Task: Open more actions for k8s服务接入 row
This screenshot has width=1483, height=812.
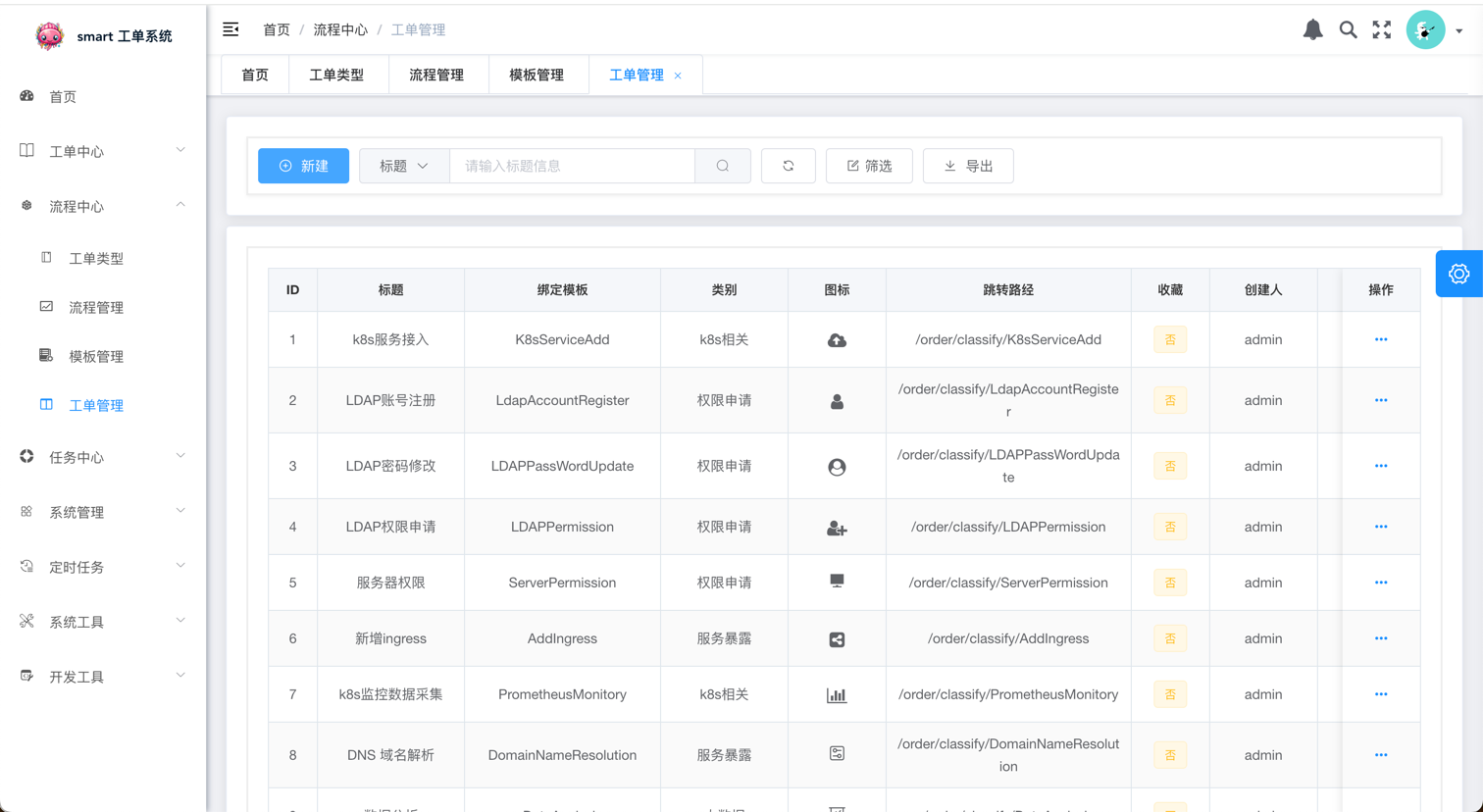Action: point(1381,339)
